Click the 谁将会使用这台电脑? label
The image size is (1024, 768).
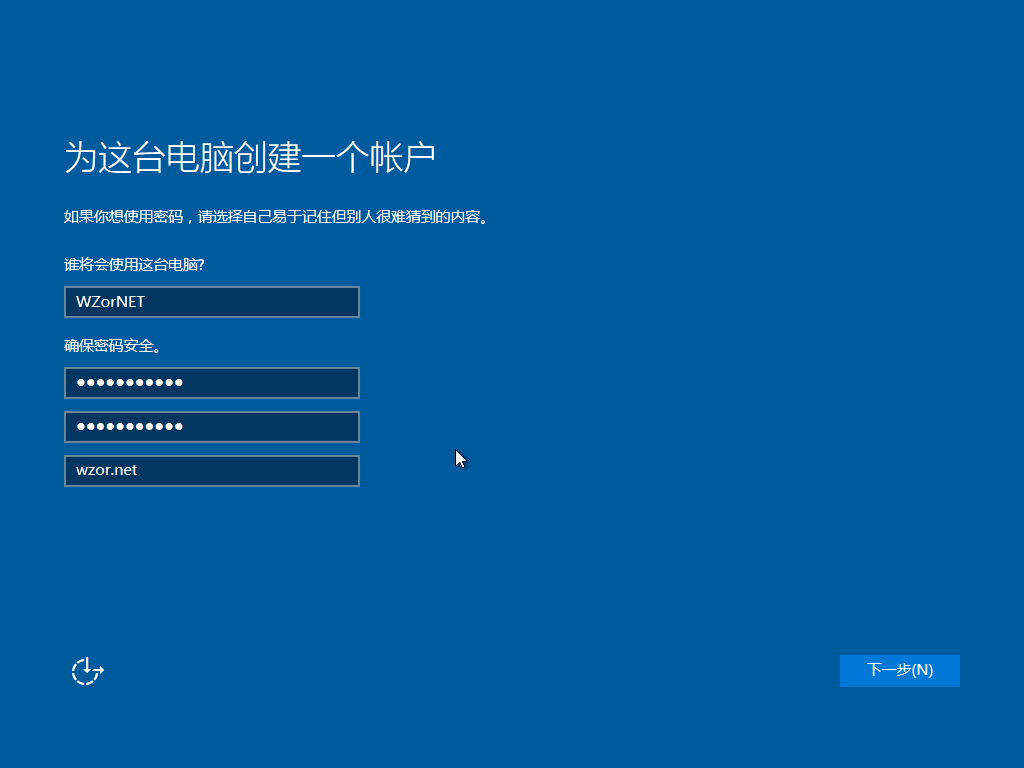click(141, 264)
